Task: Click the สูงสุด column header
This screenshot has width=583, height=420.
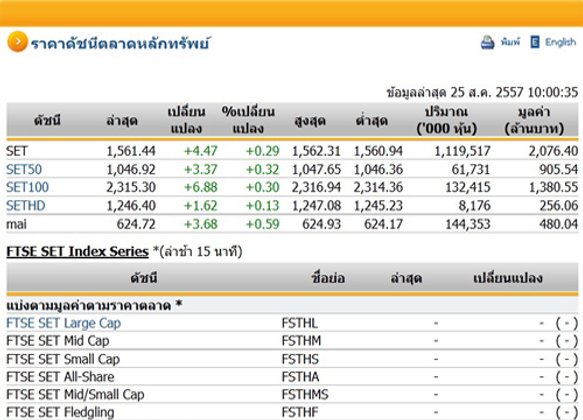Action: [x=310, y=121]
